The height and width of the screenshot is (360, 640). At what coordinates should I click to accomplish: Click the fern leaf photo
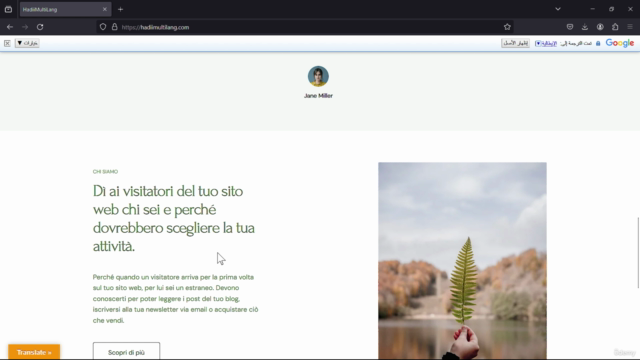(462, 260)
